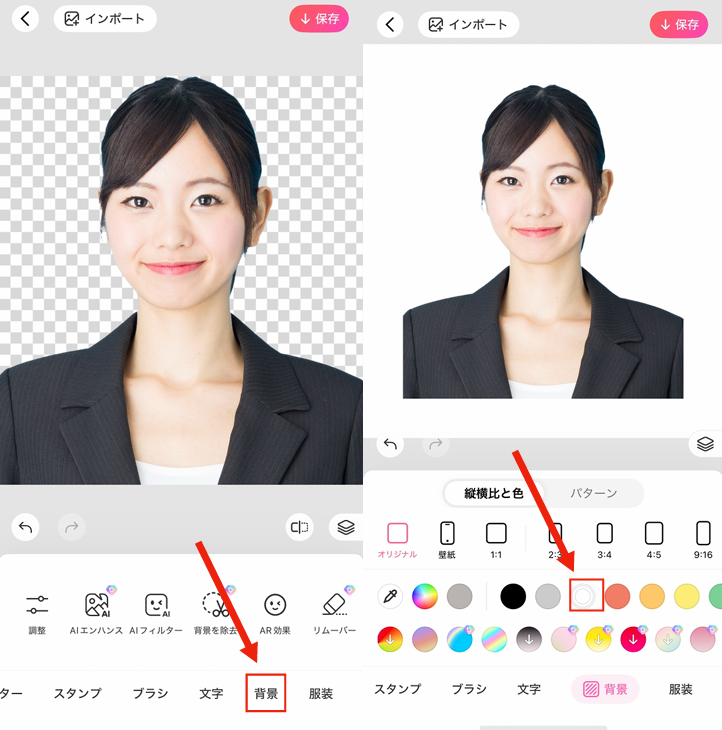Redo edit in left screen

72,527
